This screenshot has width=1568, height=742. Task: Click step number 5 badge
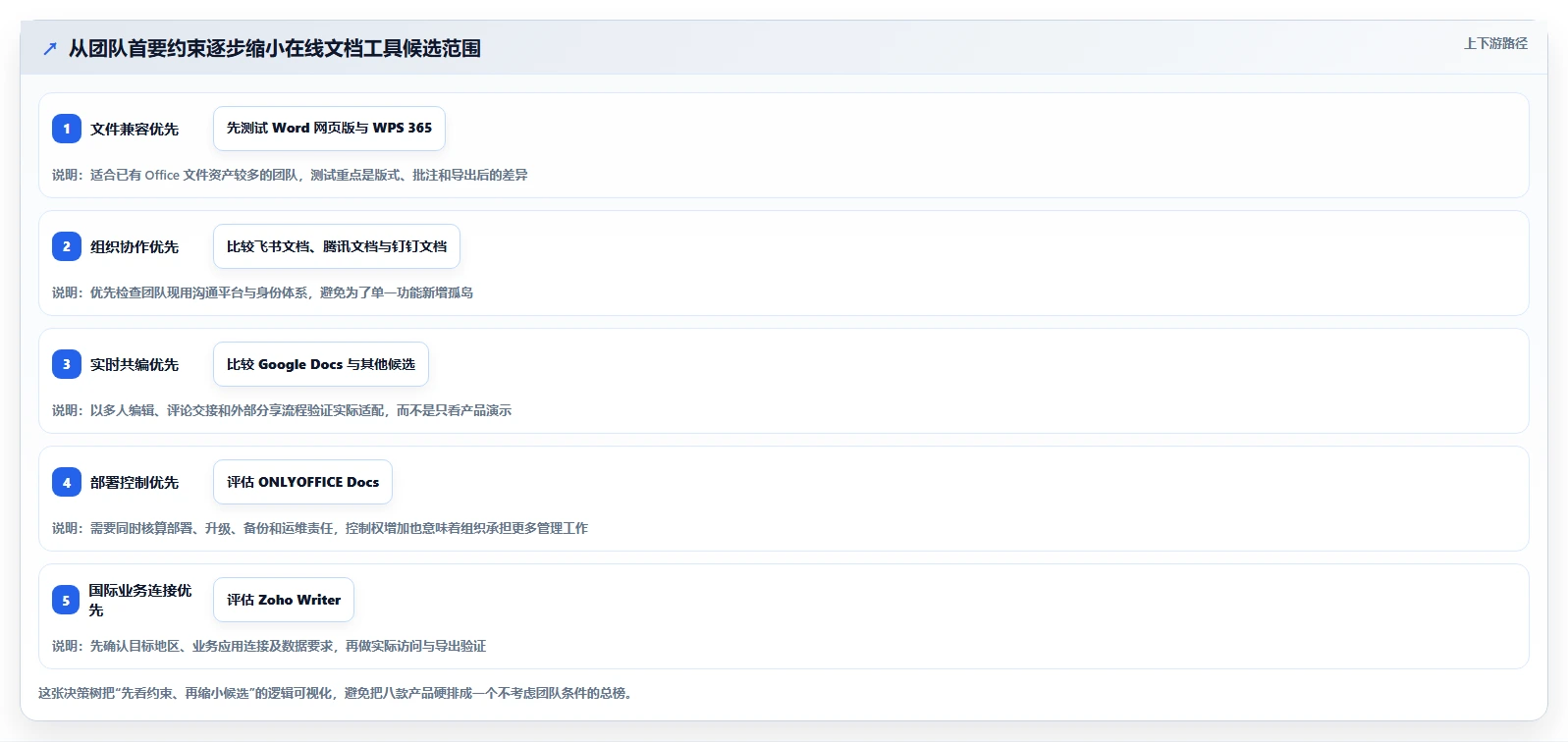pos(66,600)
